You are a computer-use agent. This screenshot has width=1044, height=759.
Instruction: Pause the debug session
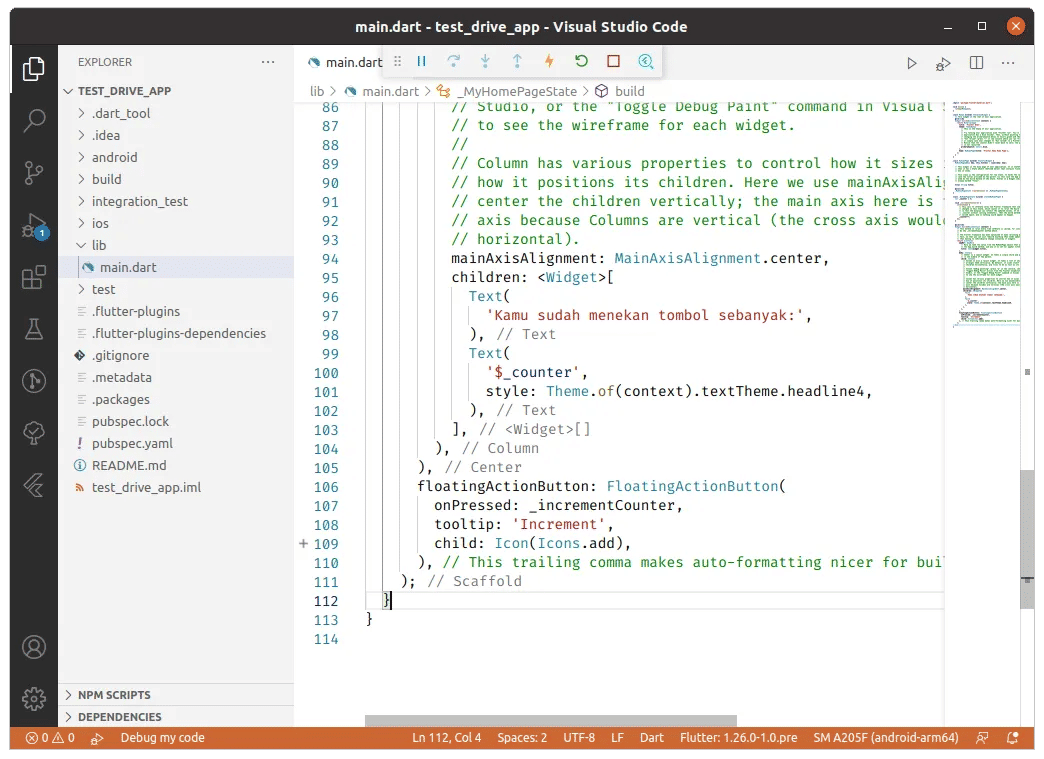coord(421,61)
